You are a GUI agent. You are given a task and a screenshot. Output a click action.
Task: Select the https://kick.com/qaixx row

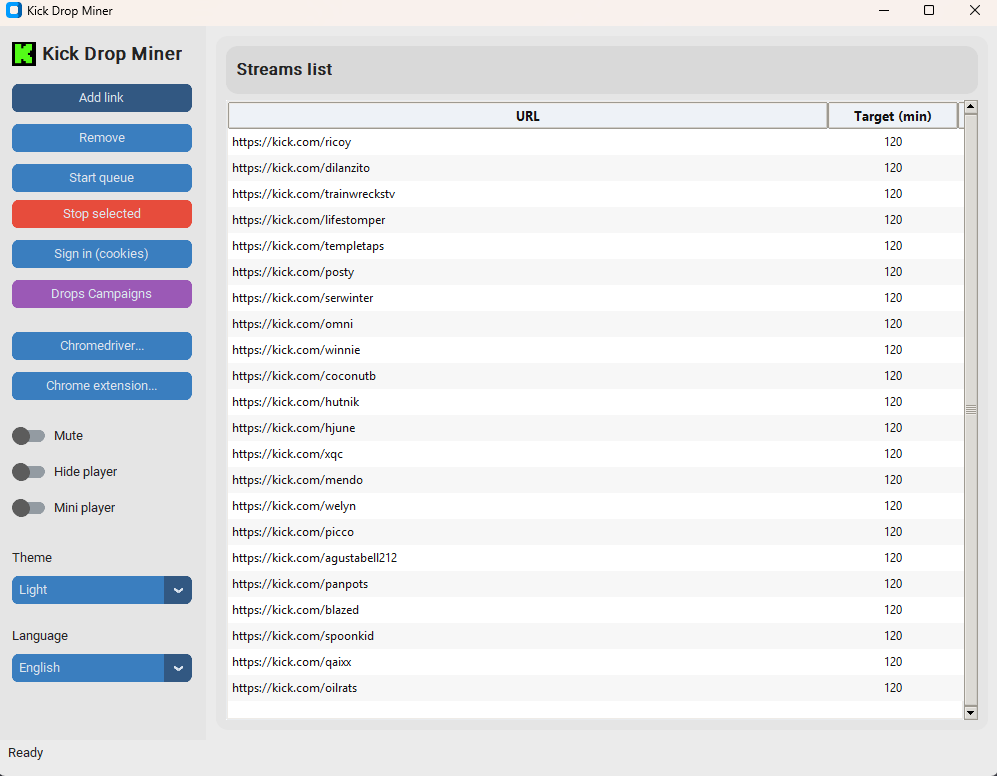point(596,663)
